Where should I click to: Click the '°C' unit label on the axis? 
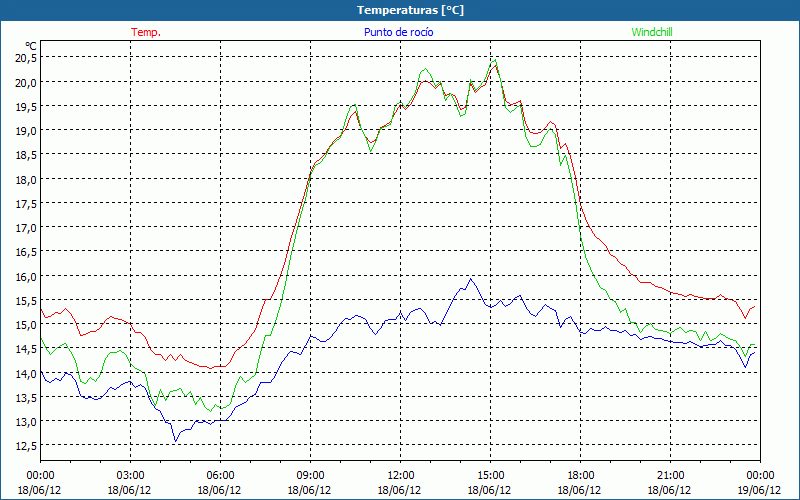31,46
